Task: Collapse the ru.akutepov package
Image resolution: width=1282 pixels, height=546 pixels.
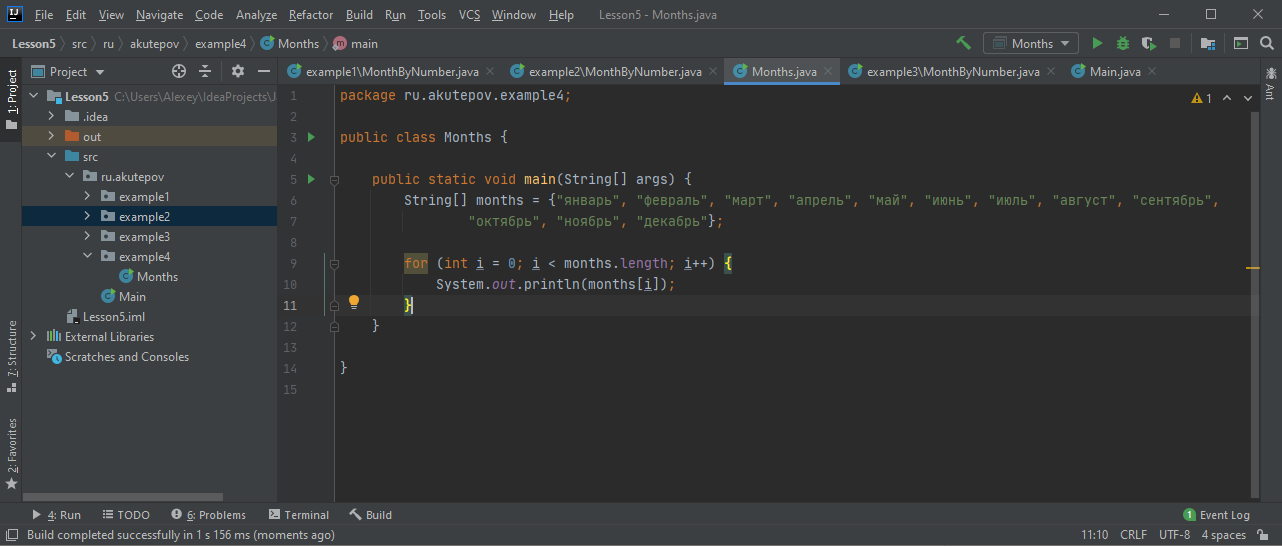Action: [70, 177]
